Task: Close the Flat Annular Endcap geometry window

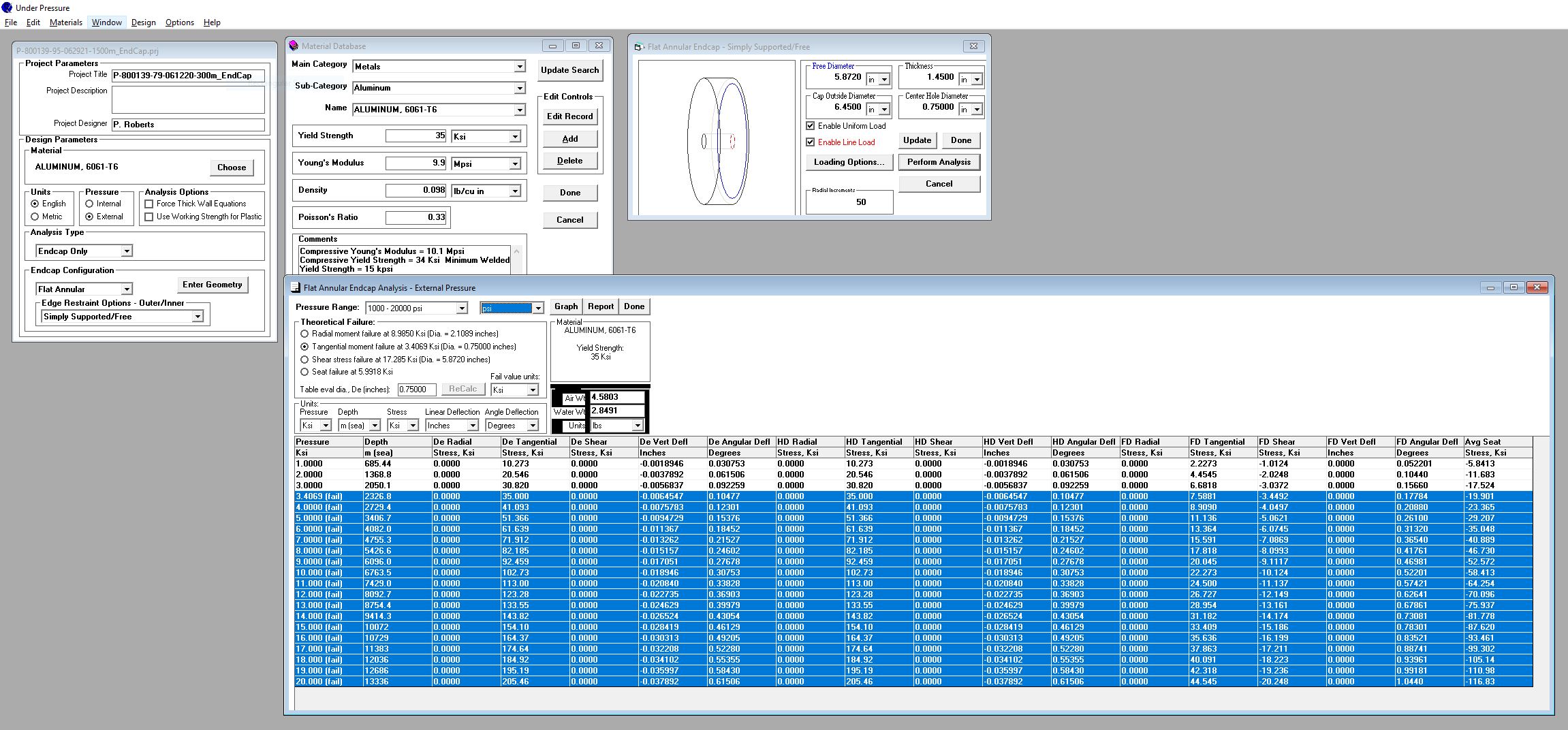Action: coord(973,46)
